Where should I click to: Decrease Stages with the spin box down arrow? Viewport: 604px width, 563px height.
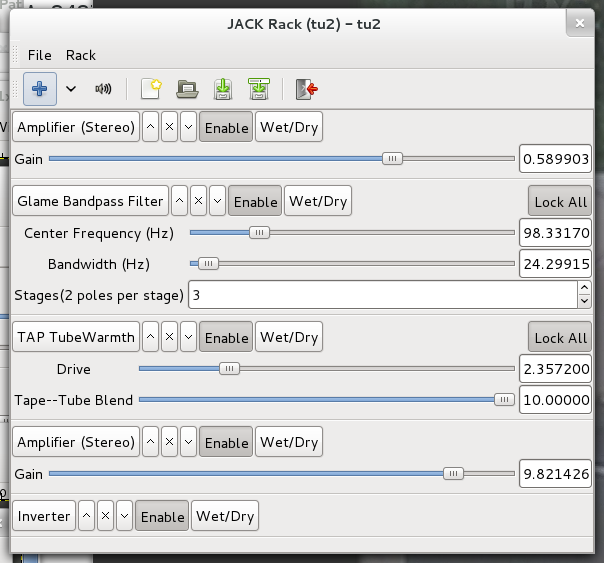click(x=584, y=301)
